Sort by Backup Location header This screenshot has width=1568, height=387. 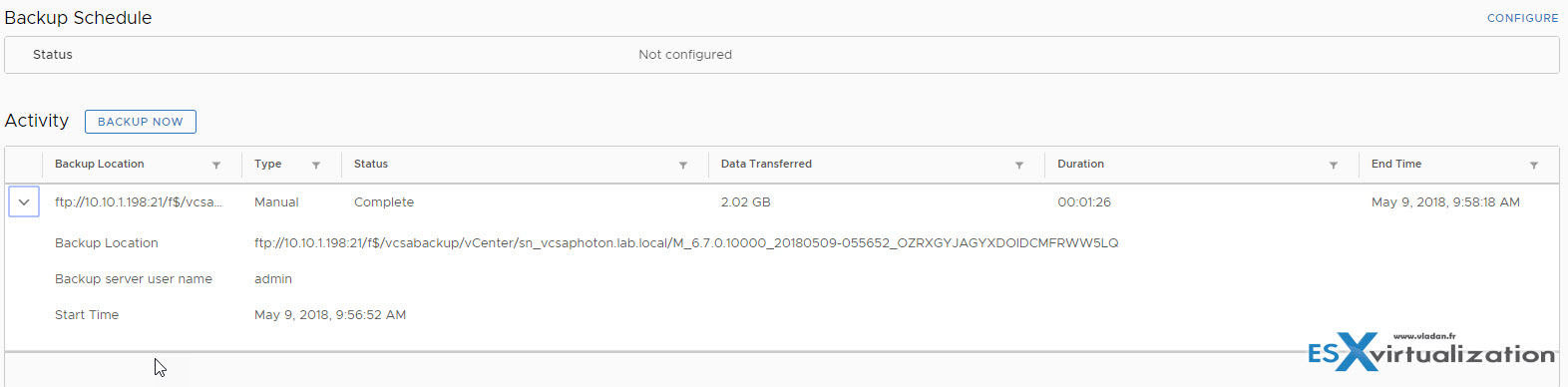tap(100, 164)
